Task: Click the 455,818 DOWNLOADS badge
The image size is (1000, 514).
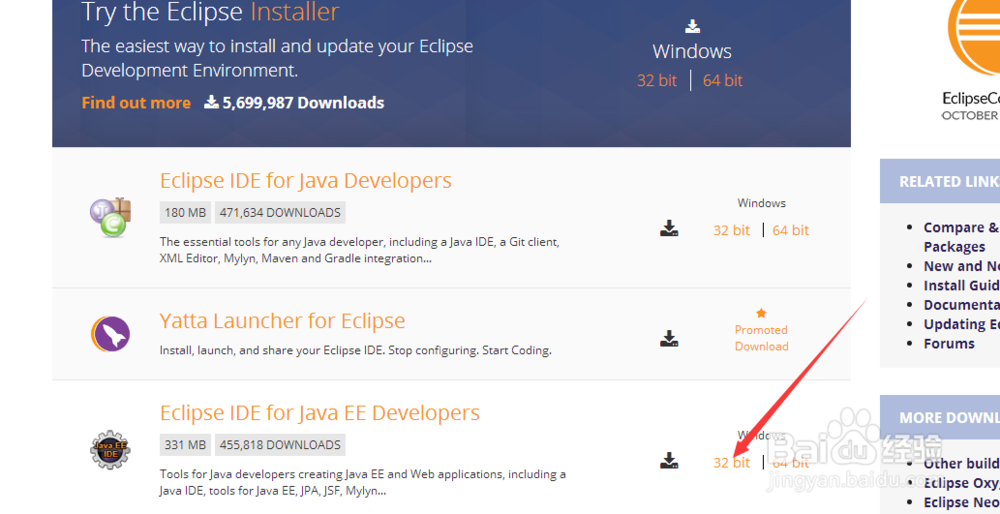Action: click(280, 444)
